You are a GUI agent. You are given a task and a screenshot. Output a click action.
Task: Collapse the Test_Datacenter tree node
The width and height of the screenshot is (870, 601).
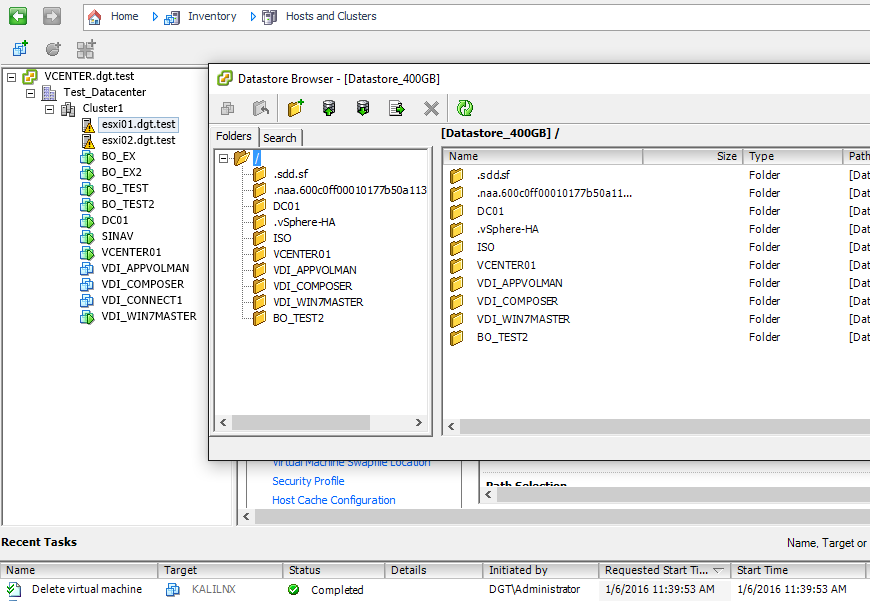31,93
